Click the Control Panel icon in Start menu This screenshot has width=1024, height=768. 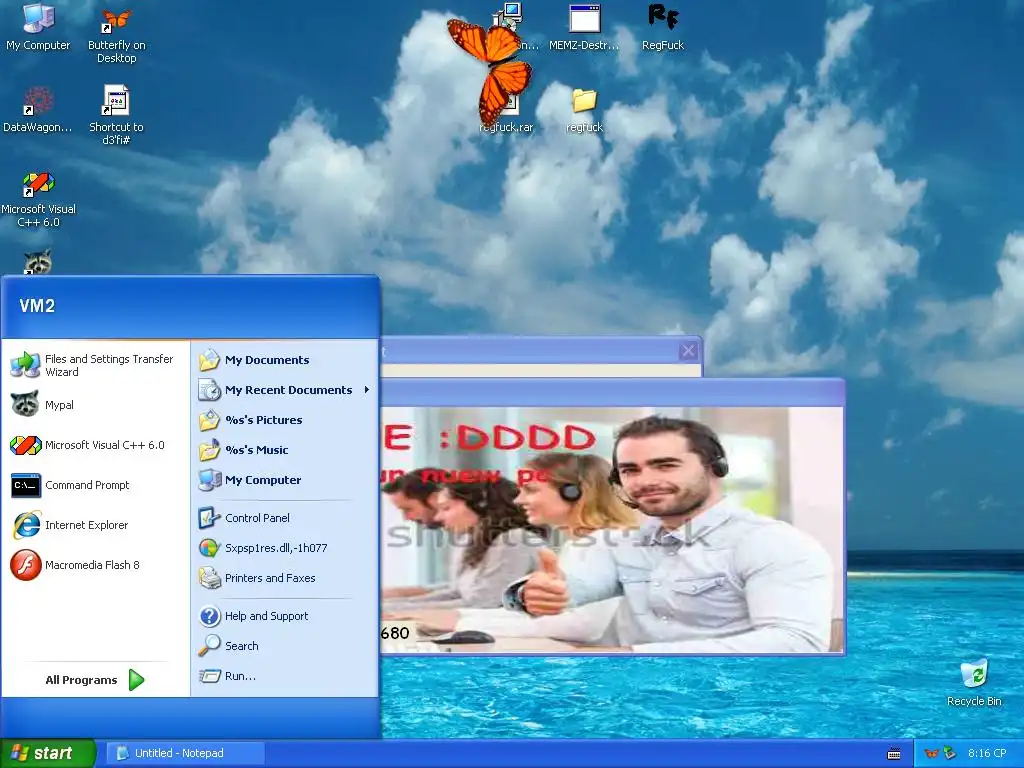coord(209,518)
